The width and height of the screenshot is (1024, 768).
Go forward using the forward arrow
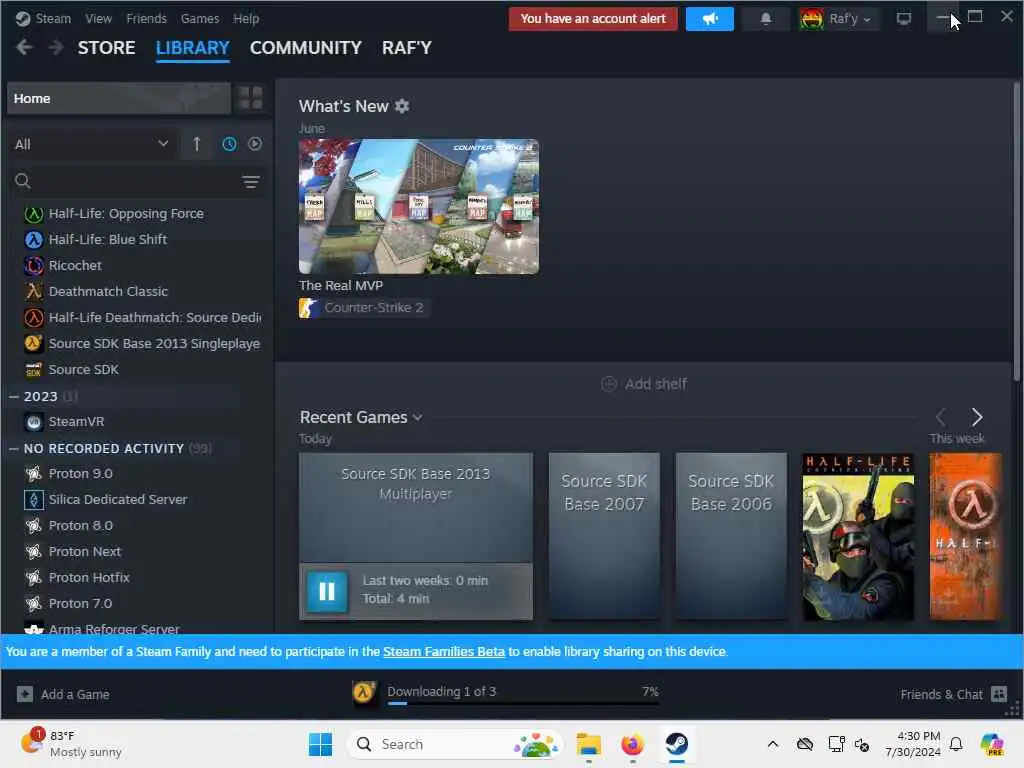(56, 48)
